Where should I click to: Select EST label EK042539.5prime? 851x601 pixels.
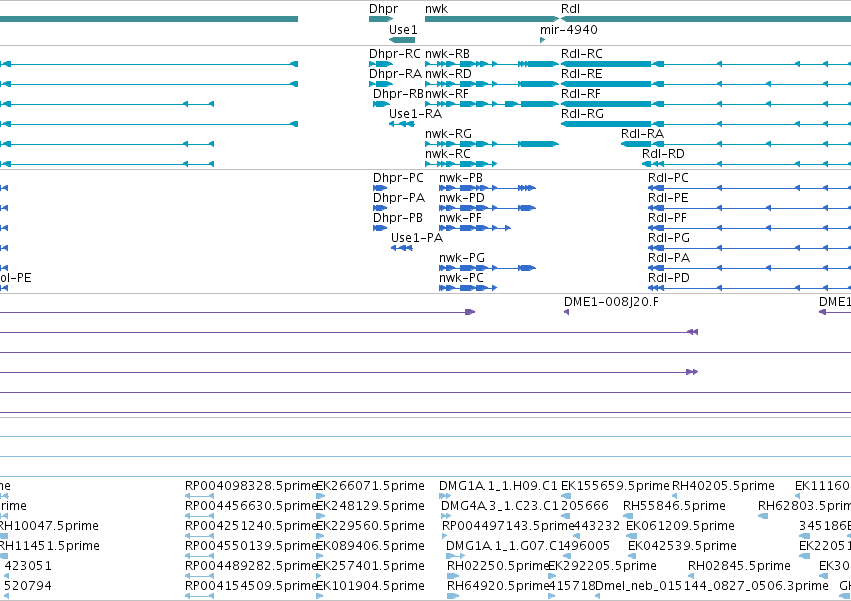pyautogui.click(x=683, y=547)
